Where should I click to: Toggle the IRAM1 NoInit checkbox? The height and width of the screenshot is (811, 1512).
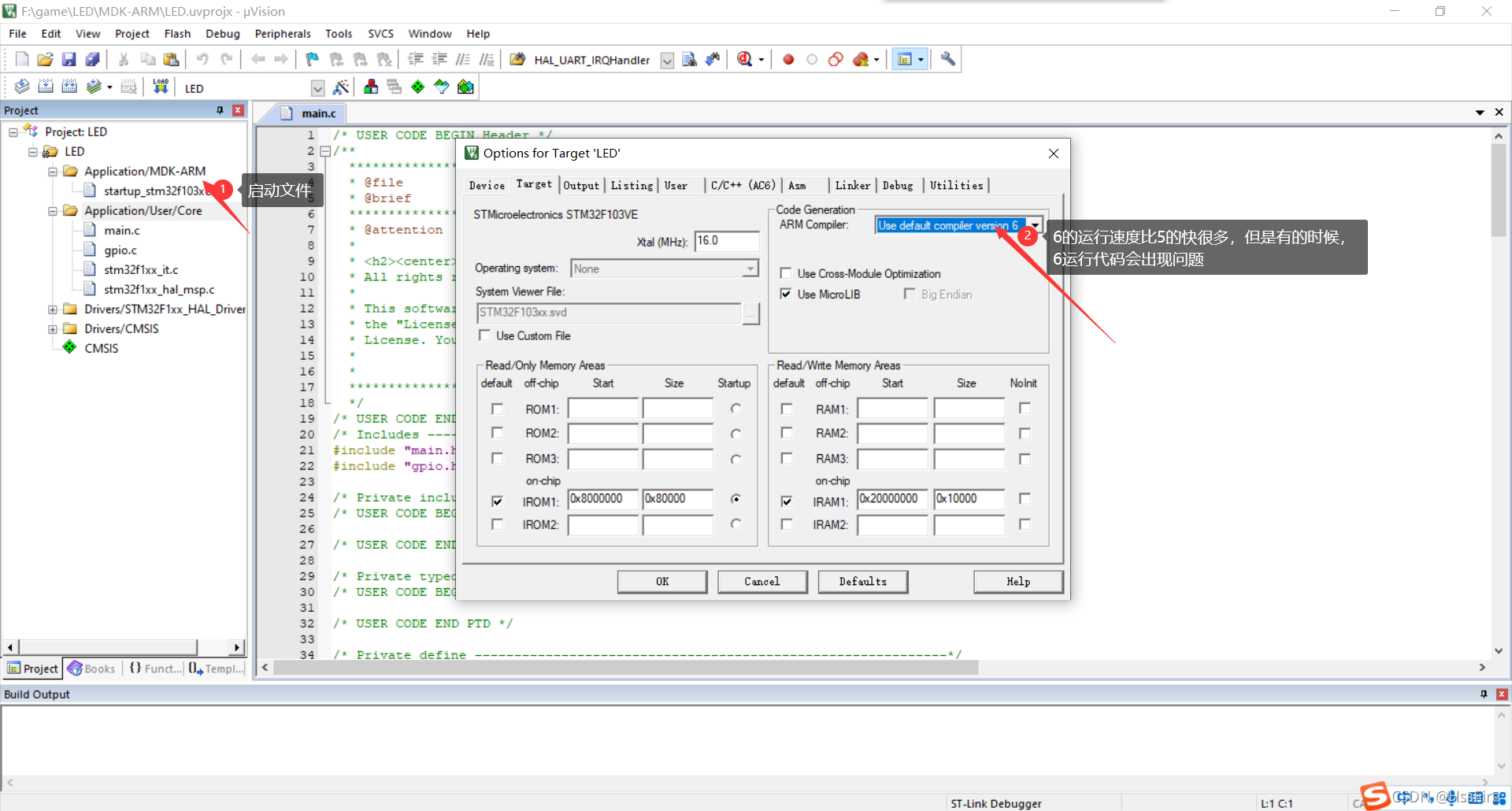click(x=1025, y=498)
